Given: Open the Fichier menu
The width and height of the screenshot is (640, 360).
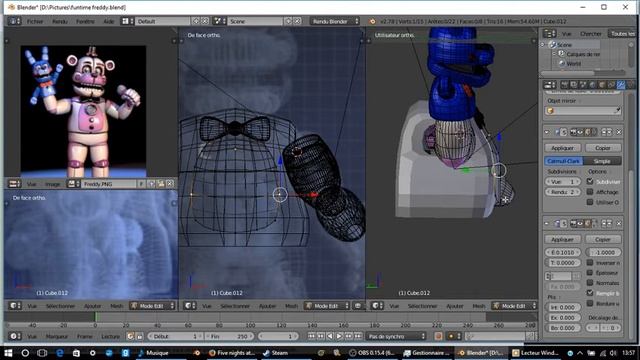Looking at the screenshot, I should point(35,21).
